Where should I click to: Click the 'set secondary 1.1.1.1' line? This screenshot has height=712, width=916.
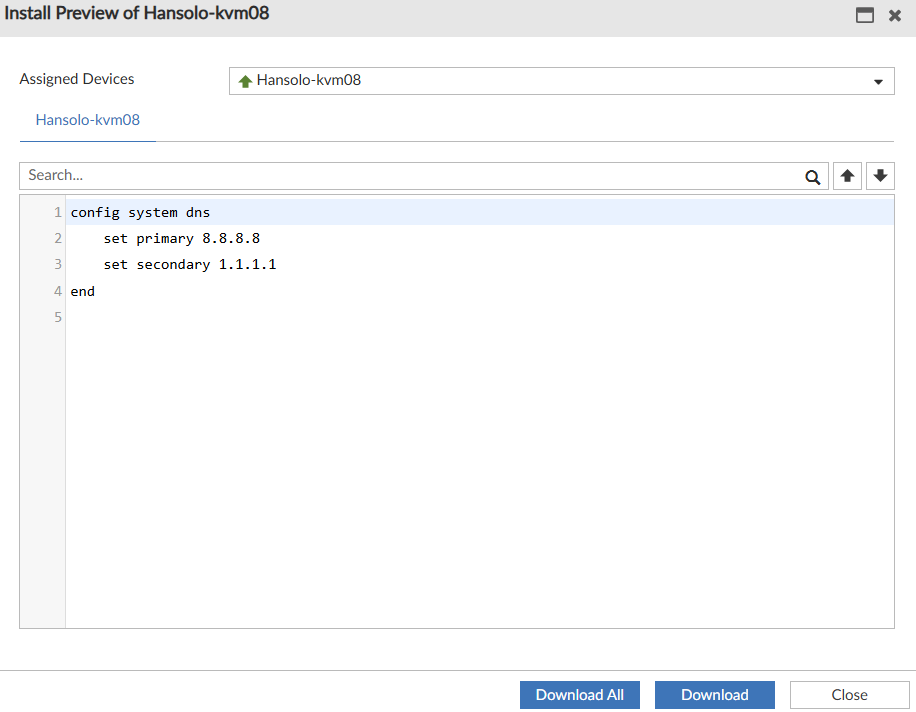[189, 265]
